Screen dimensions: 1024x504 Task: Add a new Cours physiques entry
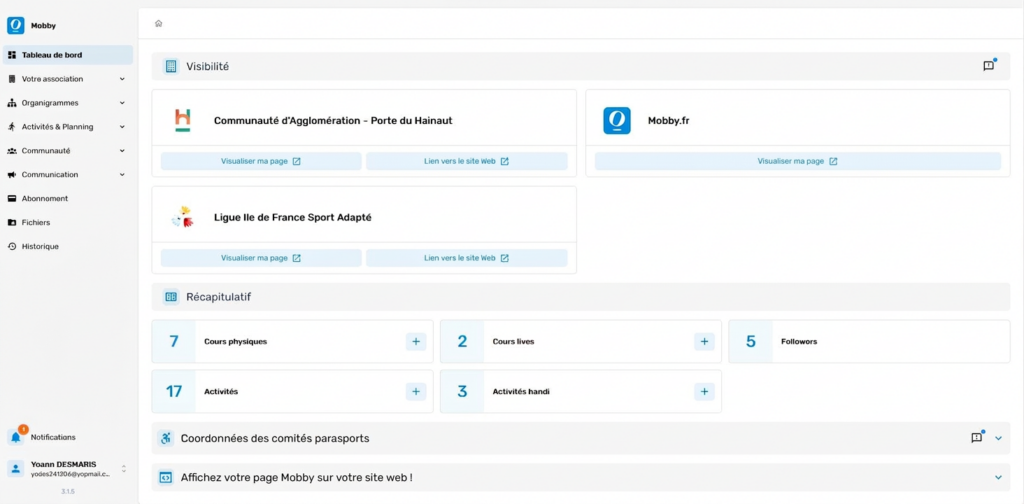tap(416, 342)
